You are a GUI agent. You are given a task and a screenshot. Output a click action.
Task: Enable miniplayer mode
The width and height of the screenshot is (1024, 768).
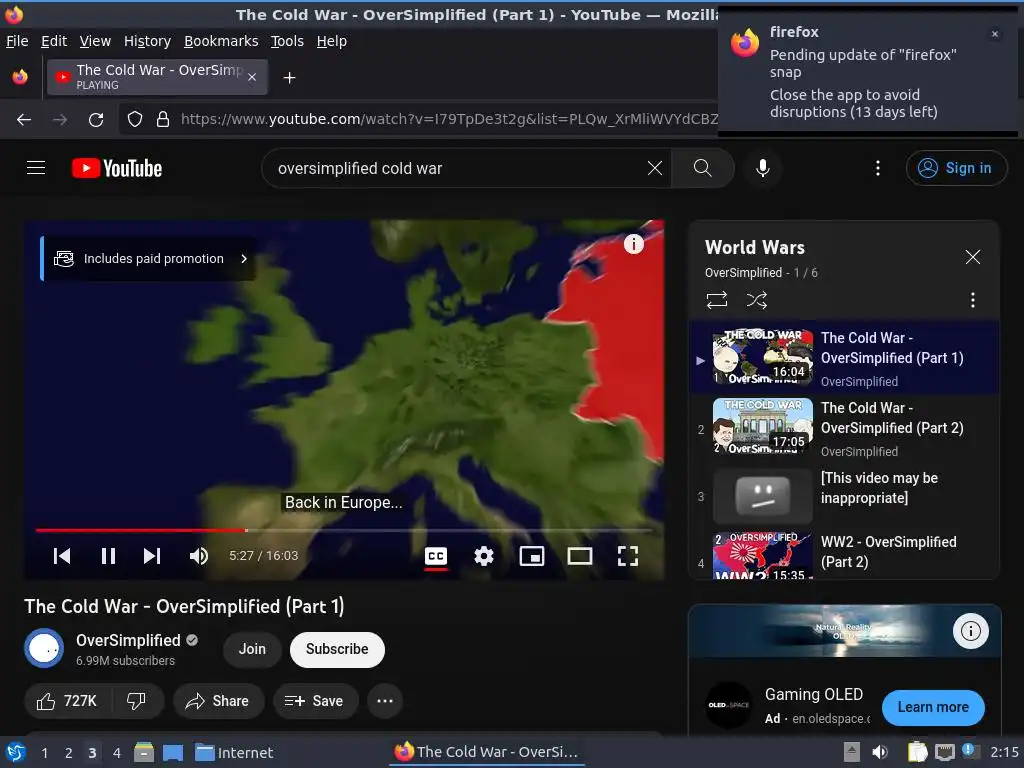532,556
